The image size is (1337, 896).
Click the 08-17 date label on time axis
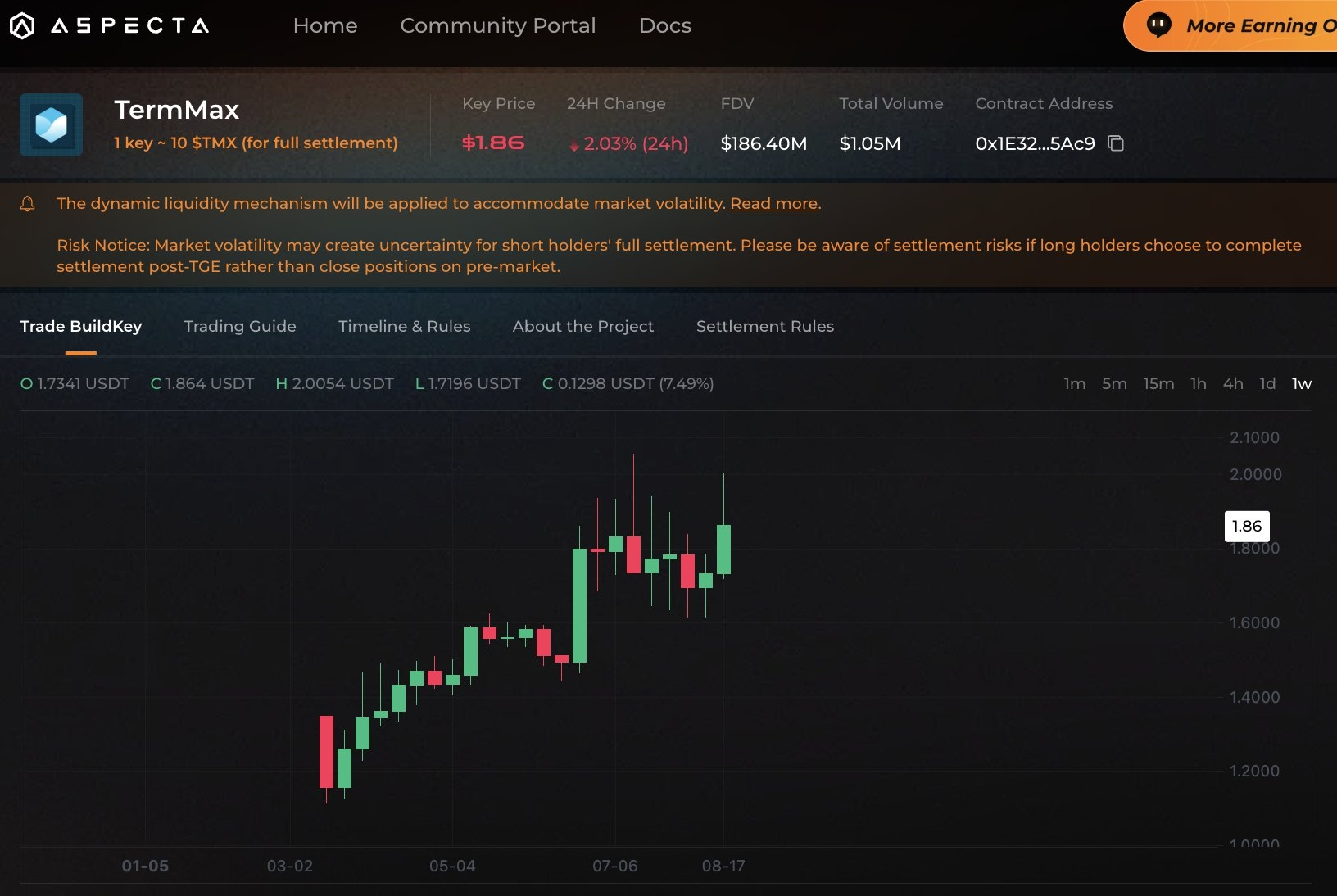(x=723, y=866)
